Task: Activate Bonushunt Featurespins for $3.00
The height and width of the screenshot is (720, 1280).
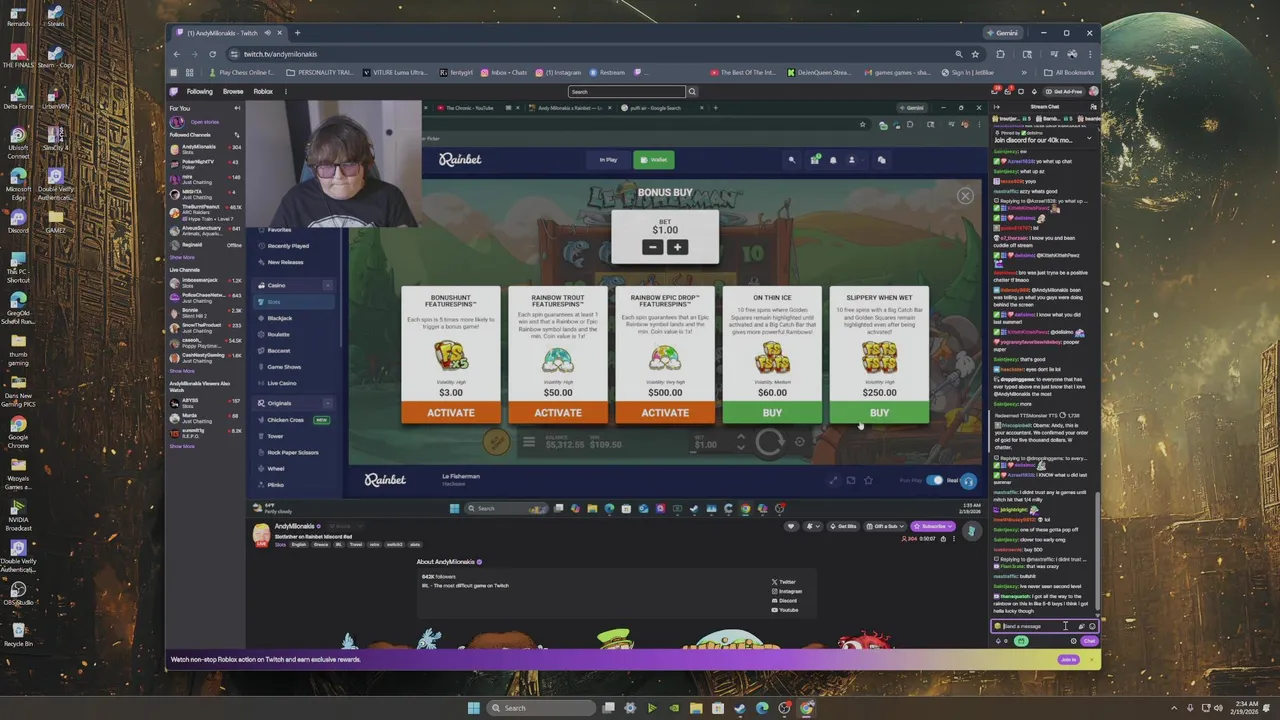Action: (451, 412)
